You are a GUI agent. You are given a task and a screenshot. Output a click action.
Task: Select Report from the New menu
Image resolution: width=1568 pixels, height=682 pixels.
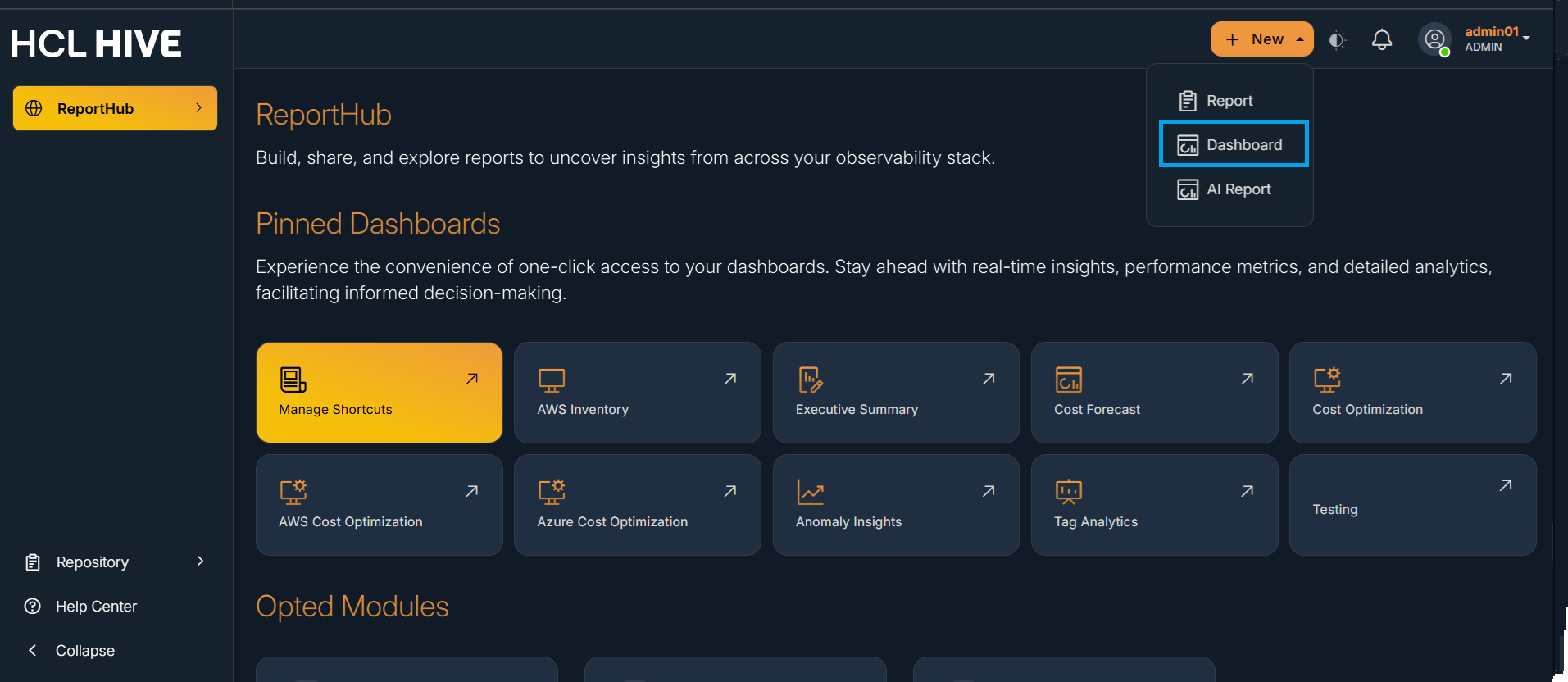point(1229,101)
